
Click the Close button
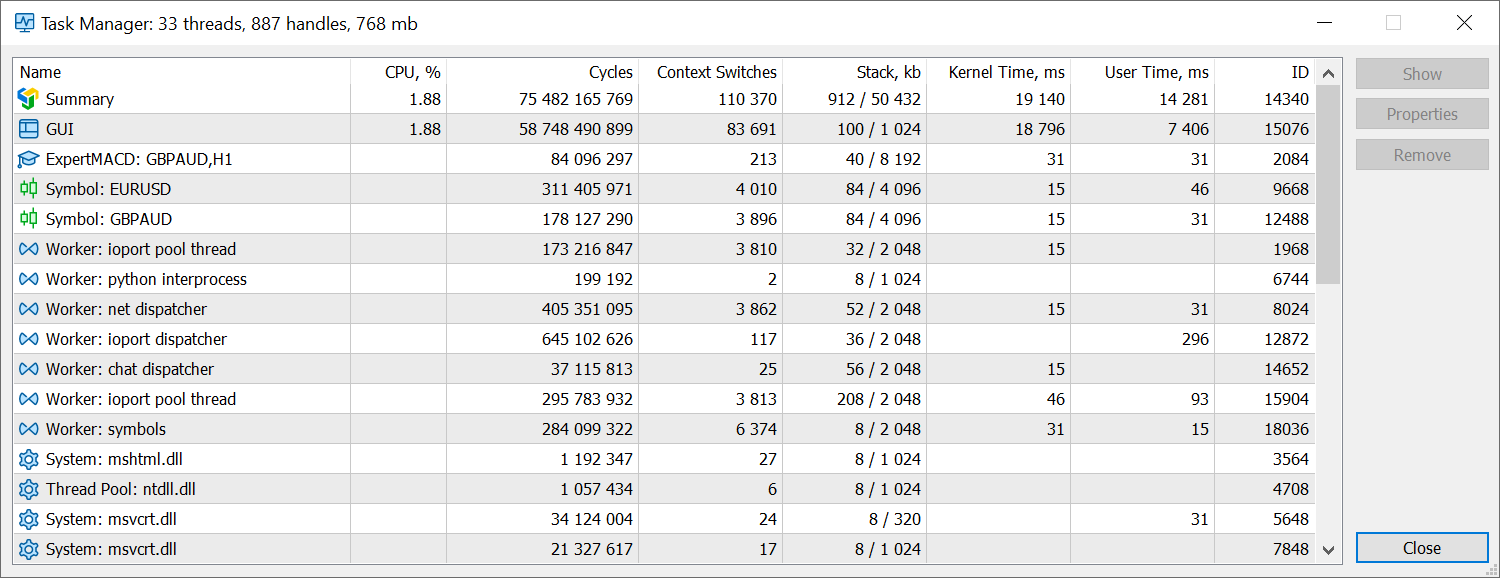pyautogui.click(x=1422, y=548)
